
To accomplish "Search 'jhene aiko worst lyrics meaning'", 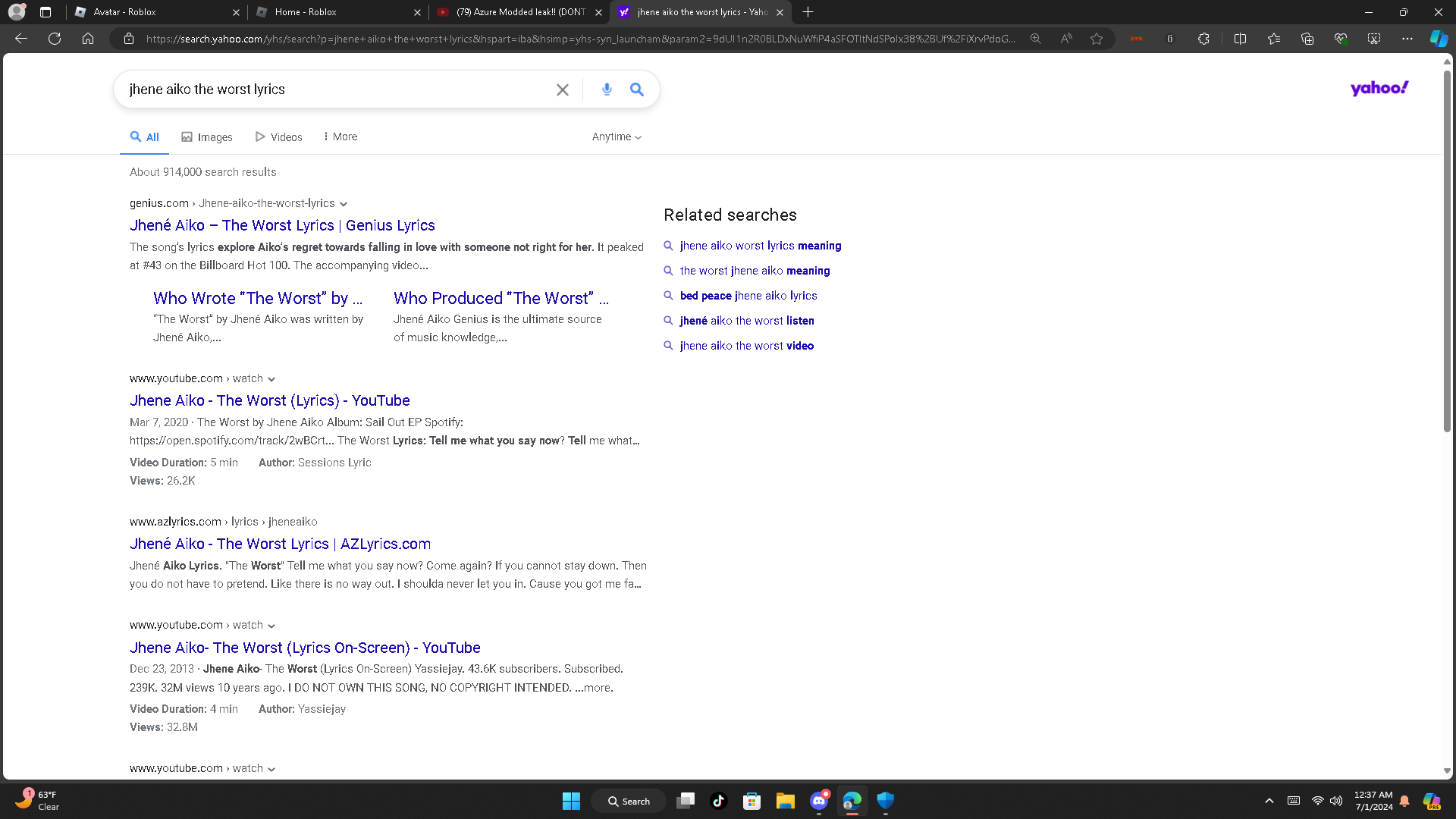I will (761, 246).
